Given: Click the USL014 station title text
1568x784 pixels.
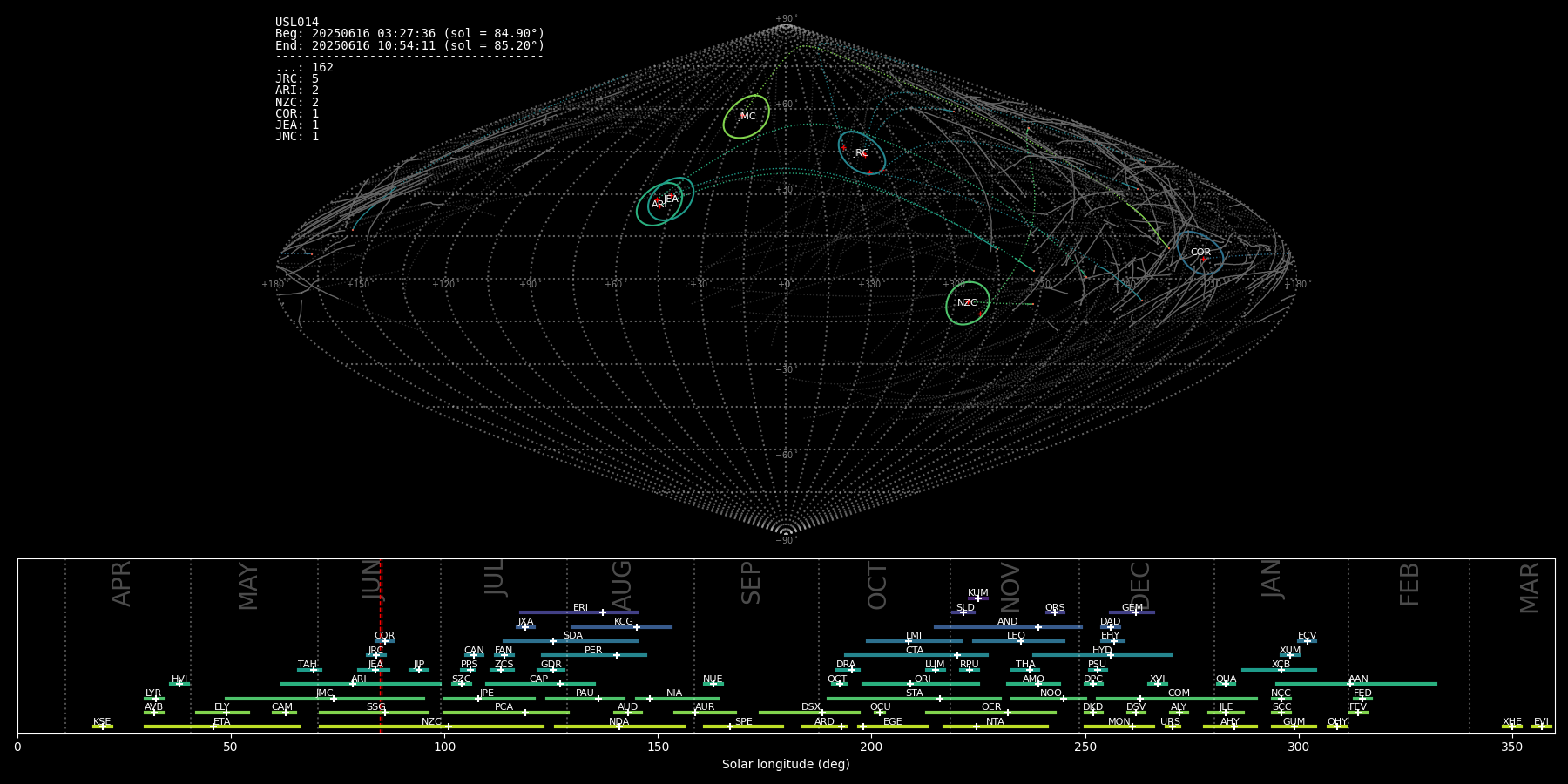Looking at the screenshot, I should [297, 23].
